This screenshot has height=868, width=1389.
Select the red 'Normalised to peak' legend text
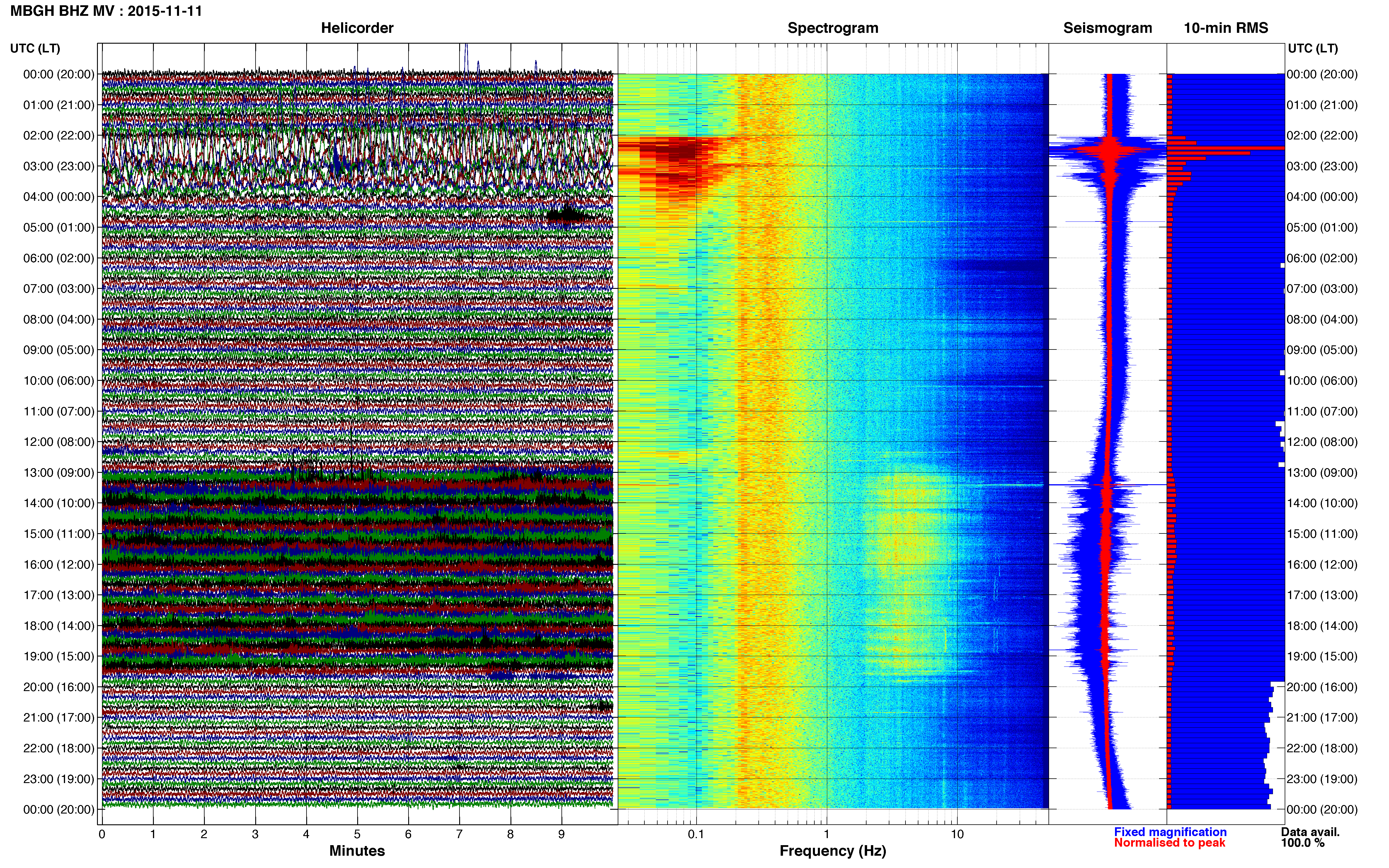1170,843
